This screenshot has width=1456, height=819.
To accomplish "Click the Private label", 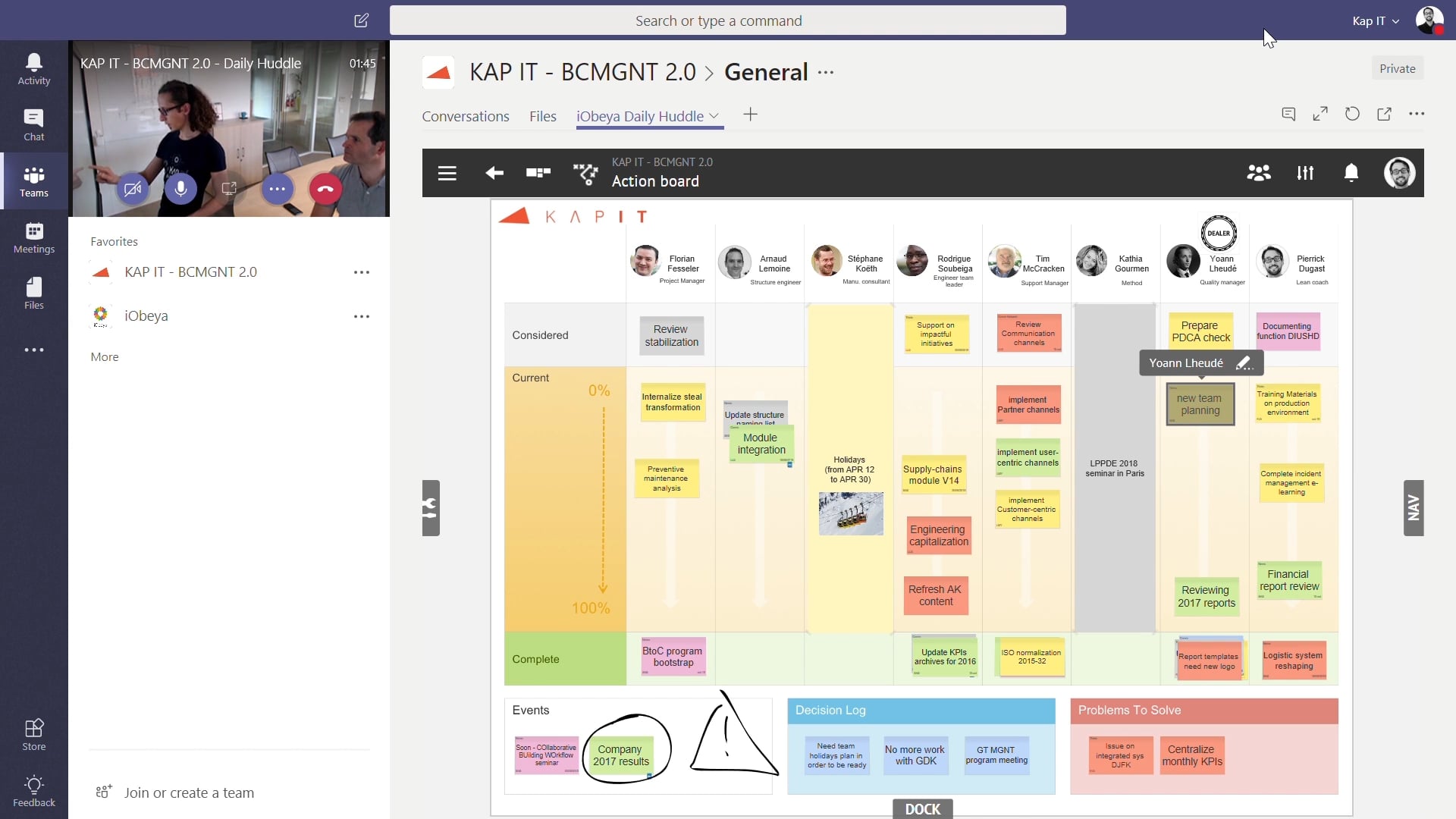I will (x=1397, y=68).
